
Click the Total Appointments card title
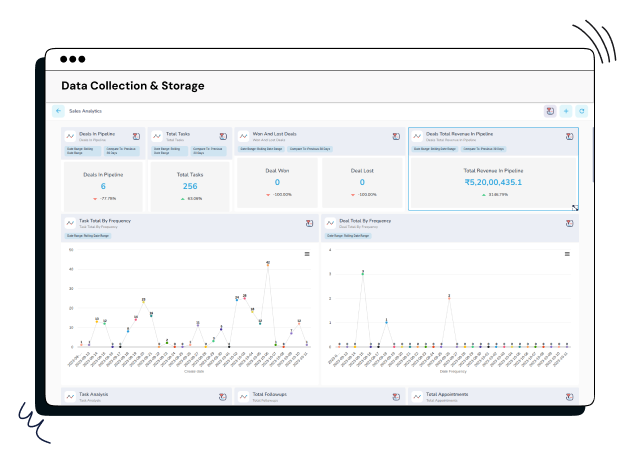coord(447,394)
